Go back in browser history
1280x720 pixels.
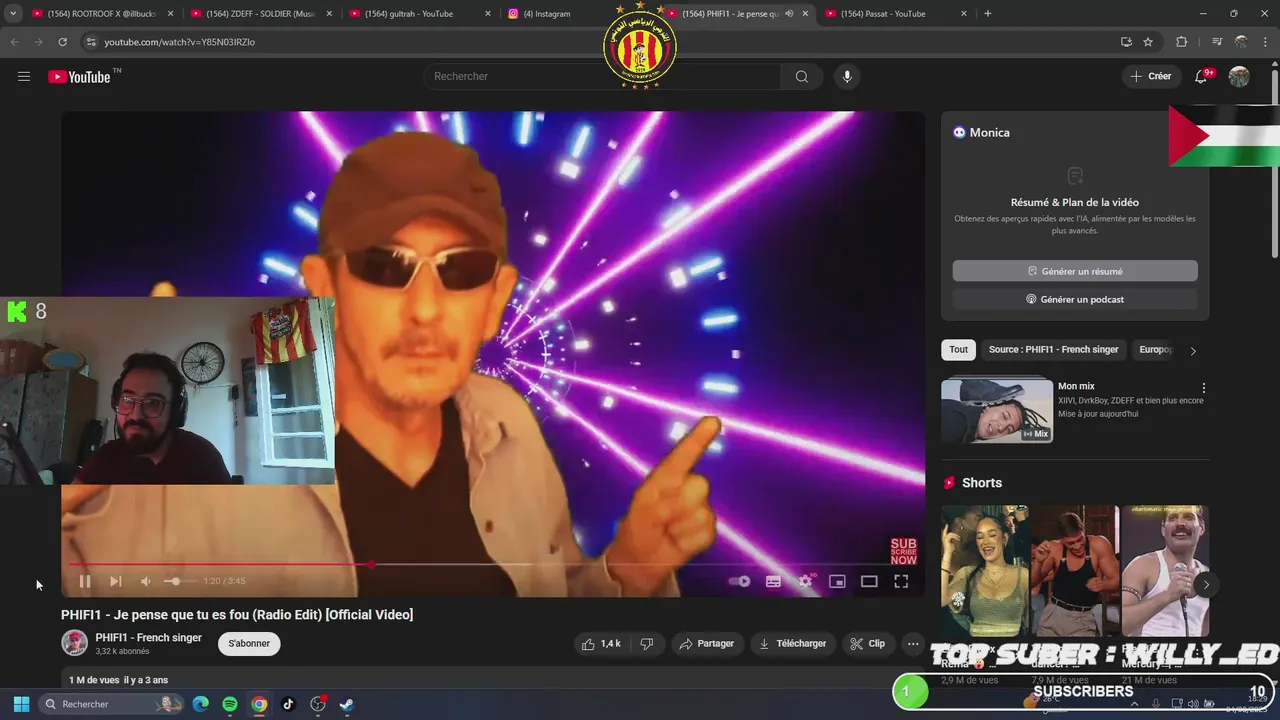[14, 42]
